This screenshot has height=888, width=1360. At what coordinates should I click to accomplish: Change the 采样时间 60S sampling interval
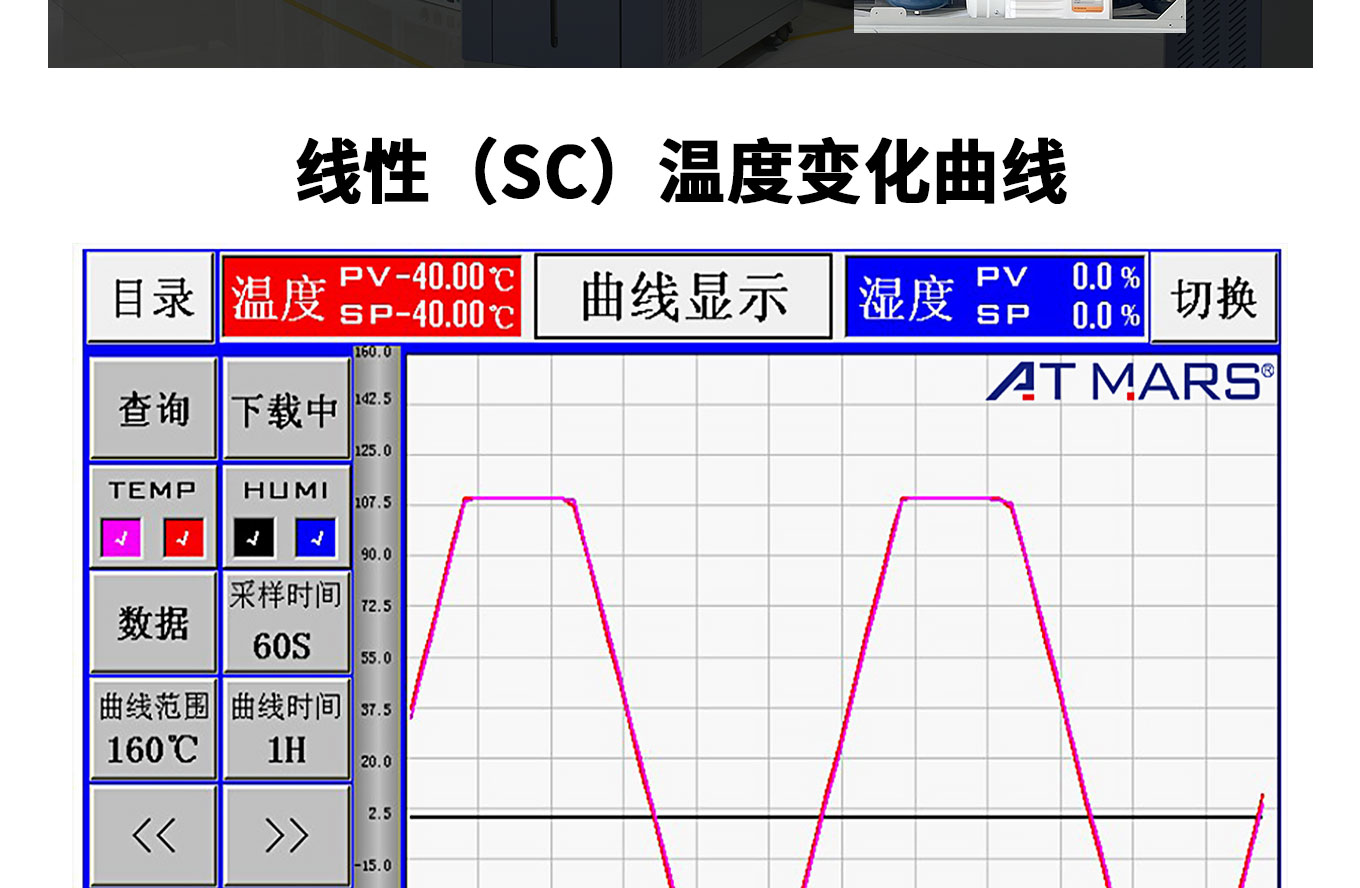[286, 622]
